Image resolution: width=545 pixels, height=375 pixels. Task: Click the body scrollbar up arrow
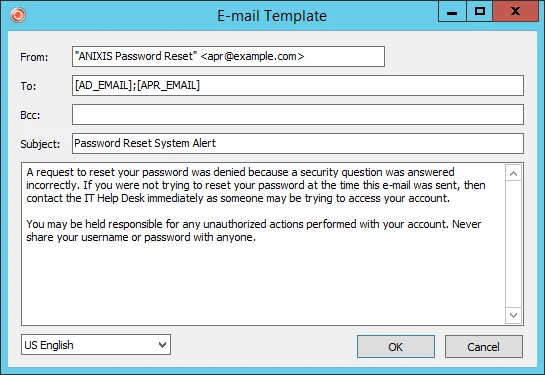[513, 173]
